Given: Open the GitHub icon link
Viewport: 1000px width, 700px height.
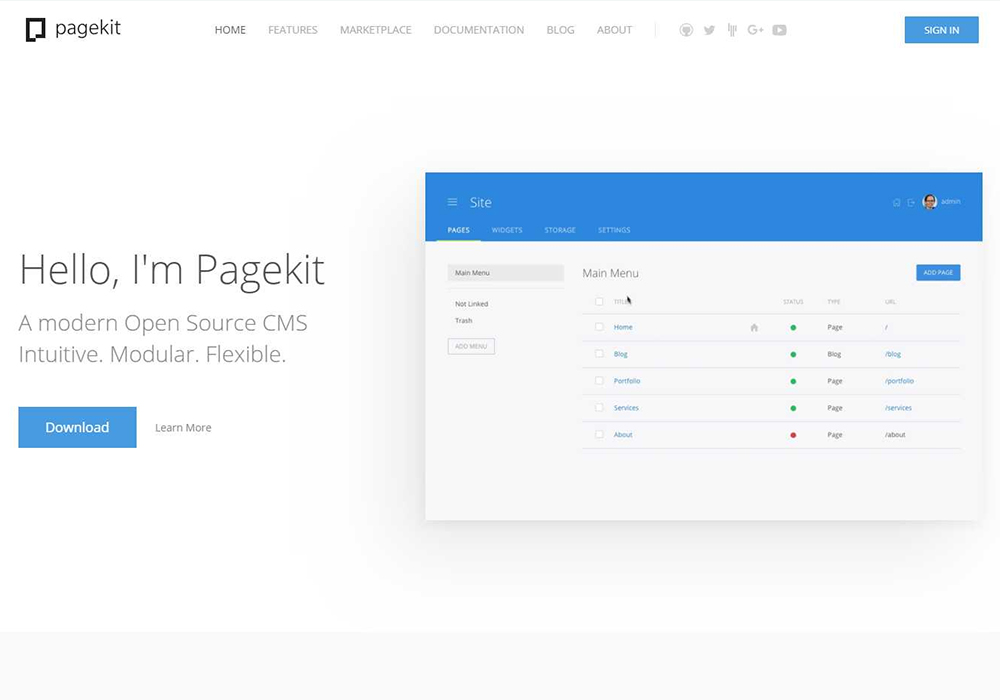Looking at the screenshot, I should coord(686,30).
